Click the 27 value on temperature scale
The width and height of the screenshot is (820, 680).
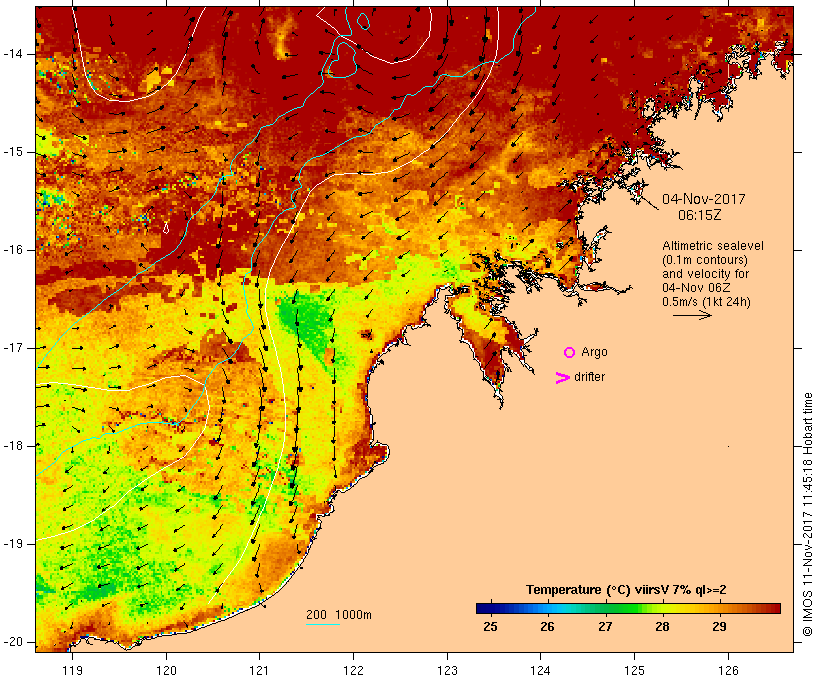(x=605, y=626)
